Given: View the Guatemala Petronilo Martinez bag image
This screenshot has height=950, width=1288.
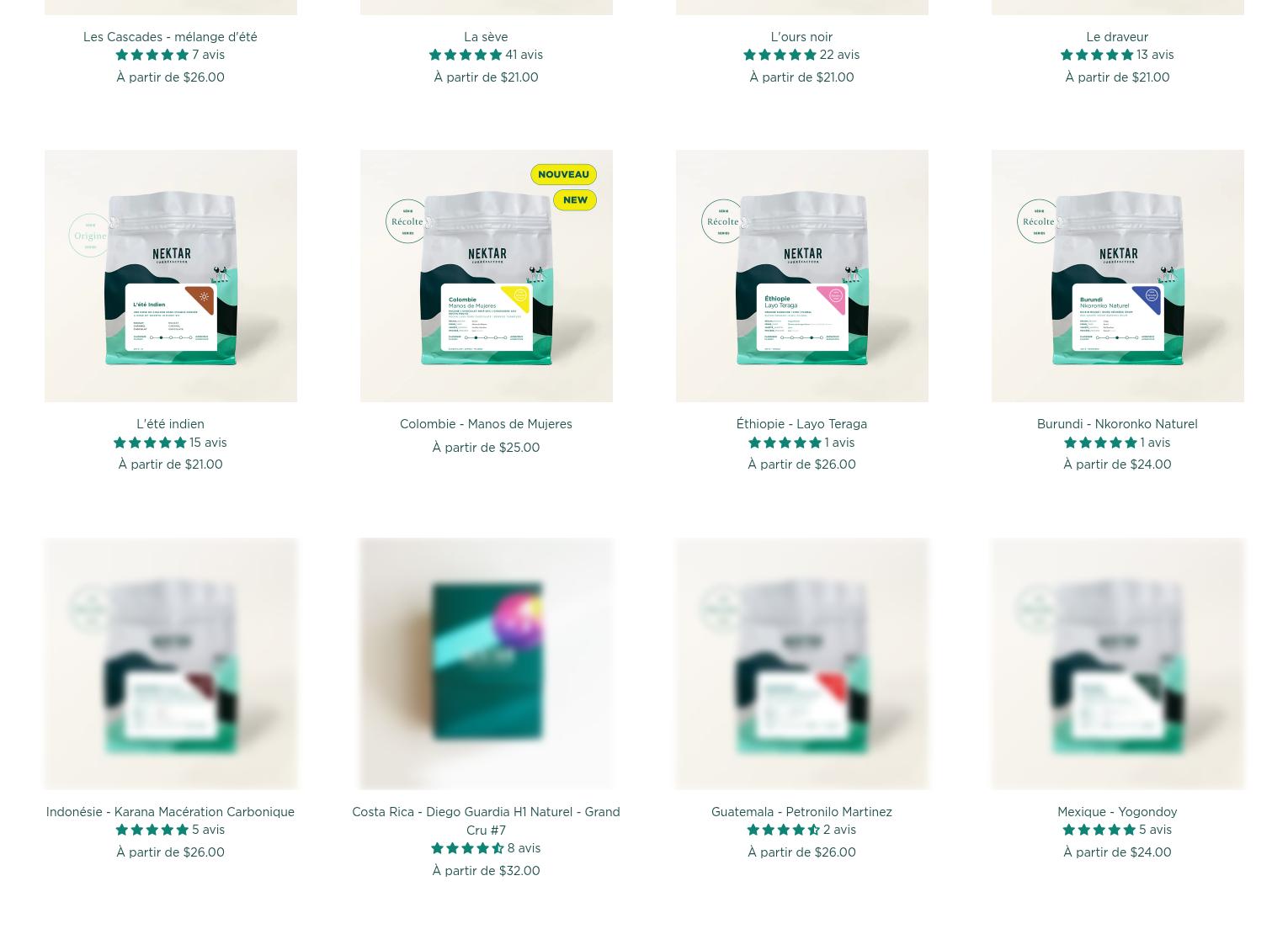Looking at the screenshot, I should point(801,664).
